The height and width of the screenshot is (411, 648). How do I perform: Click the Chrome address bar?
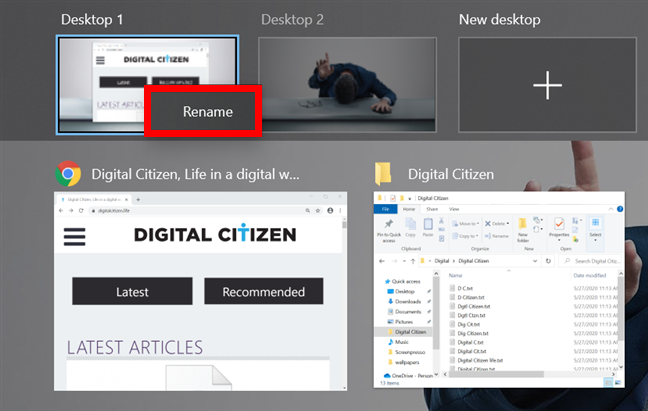pyautogui.click(x=205, y=211)
